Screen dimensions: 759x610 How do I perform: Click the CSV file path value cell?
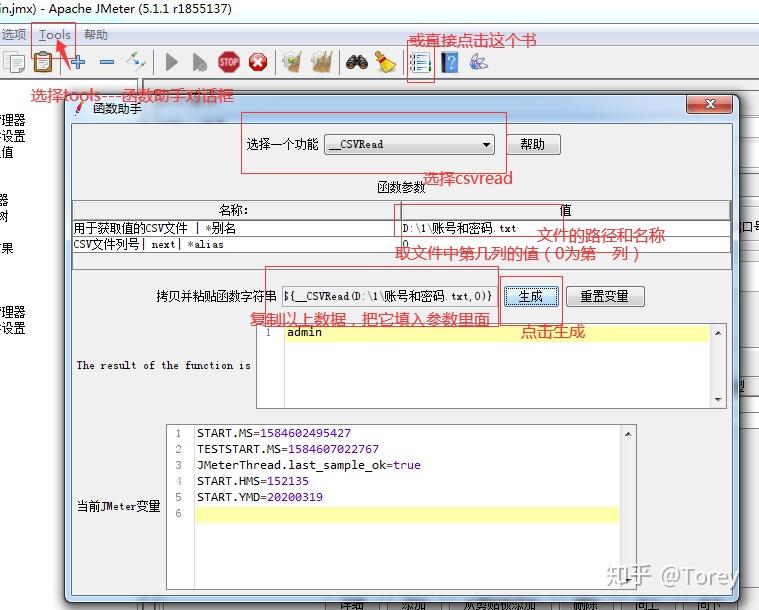[565, 229]
